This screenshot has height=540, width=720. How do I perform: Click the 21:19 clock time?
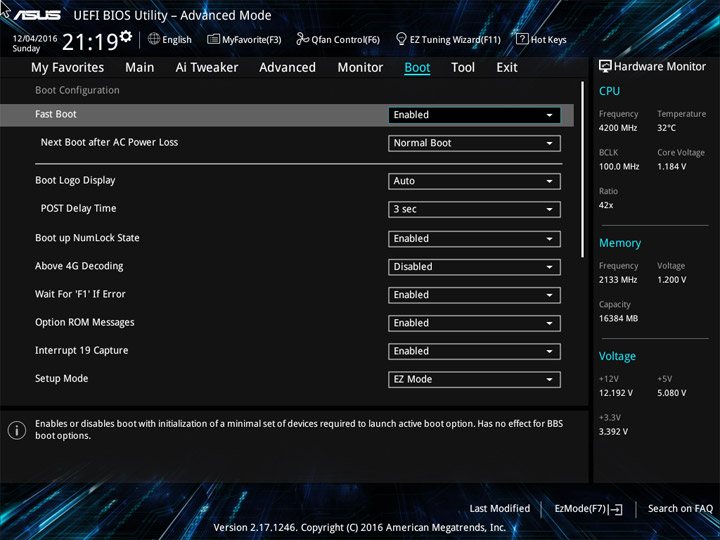(x=90, y=42)
